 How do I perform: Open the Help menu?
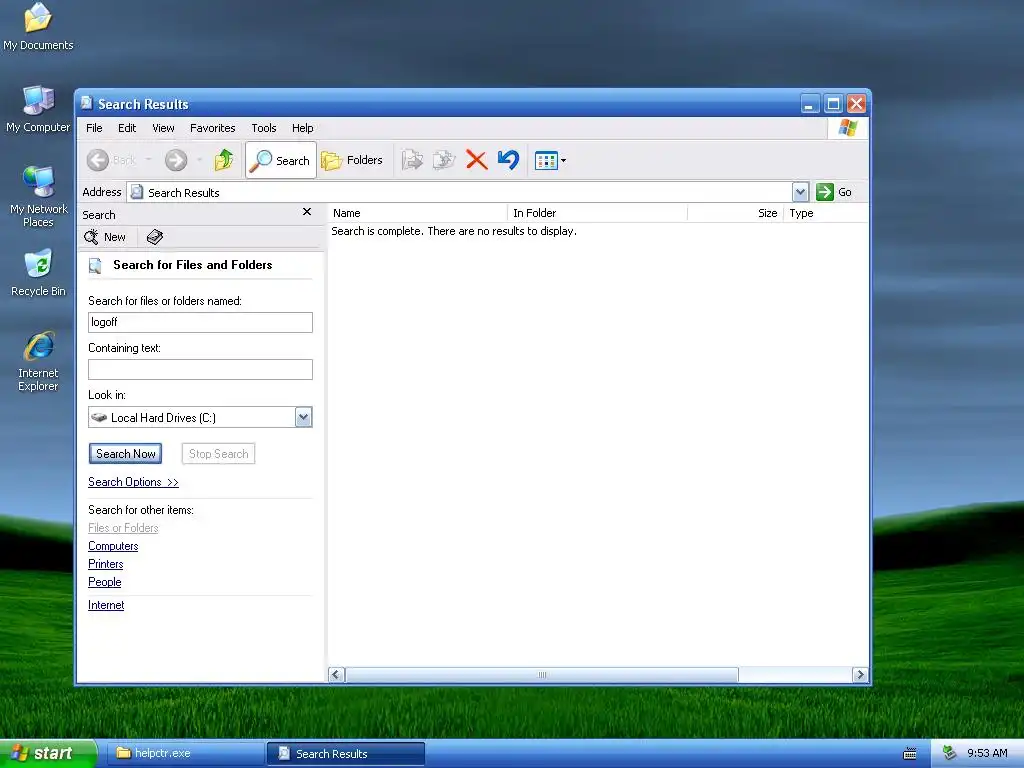(302, 128)
